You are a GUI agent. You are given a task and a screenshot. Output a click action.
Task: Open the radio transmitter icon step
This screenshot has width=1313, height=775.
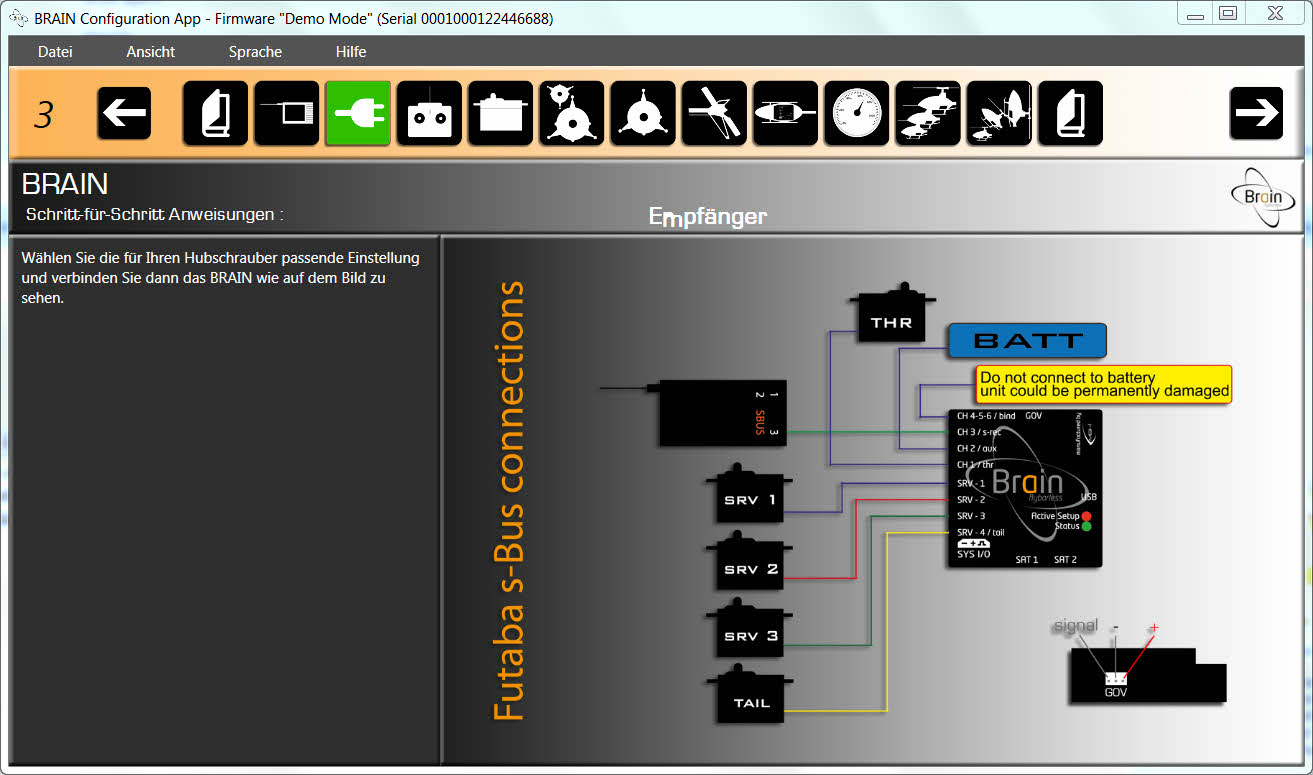coord(429,113)
